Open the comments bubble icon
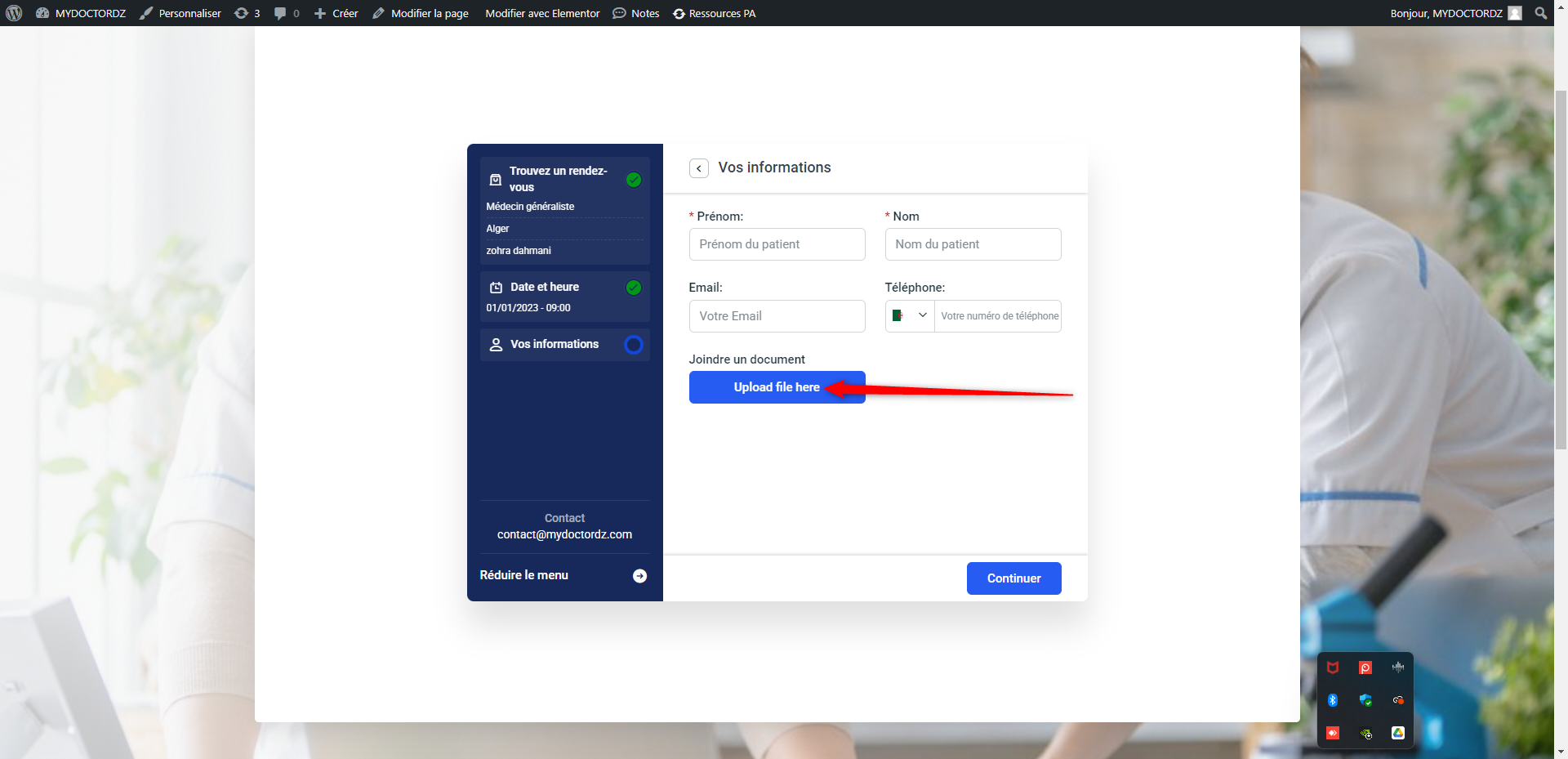 [286, 13]
